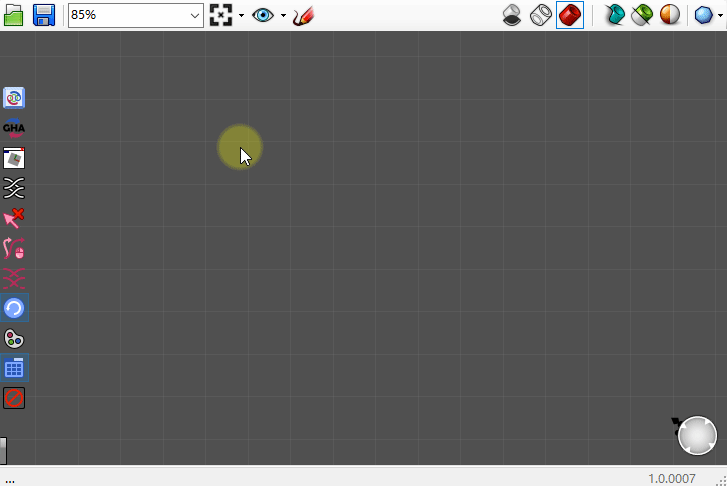
Task: Click the blue circular arrow recompute icon
Action: (14, 308)
